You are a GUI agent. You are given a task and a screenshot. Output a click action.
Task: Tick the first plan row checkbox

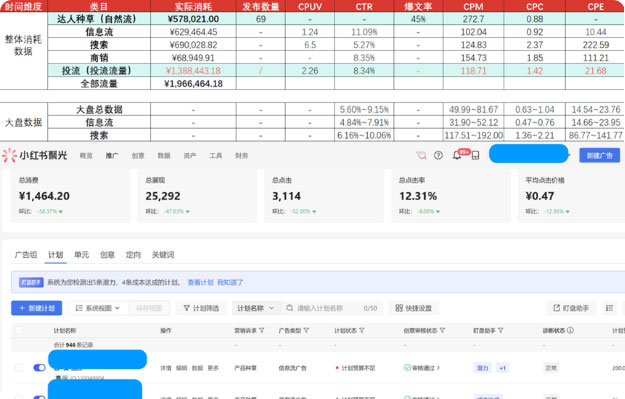pyautogui.click(x=19, y=368)
